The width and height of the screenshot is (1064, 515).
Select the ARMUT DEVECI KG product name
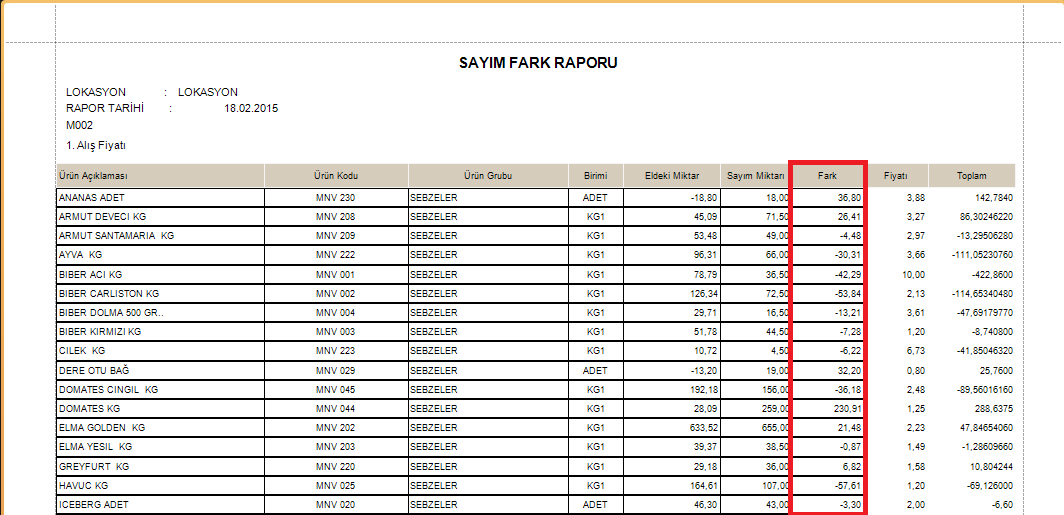(x=102, y=217)
